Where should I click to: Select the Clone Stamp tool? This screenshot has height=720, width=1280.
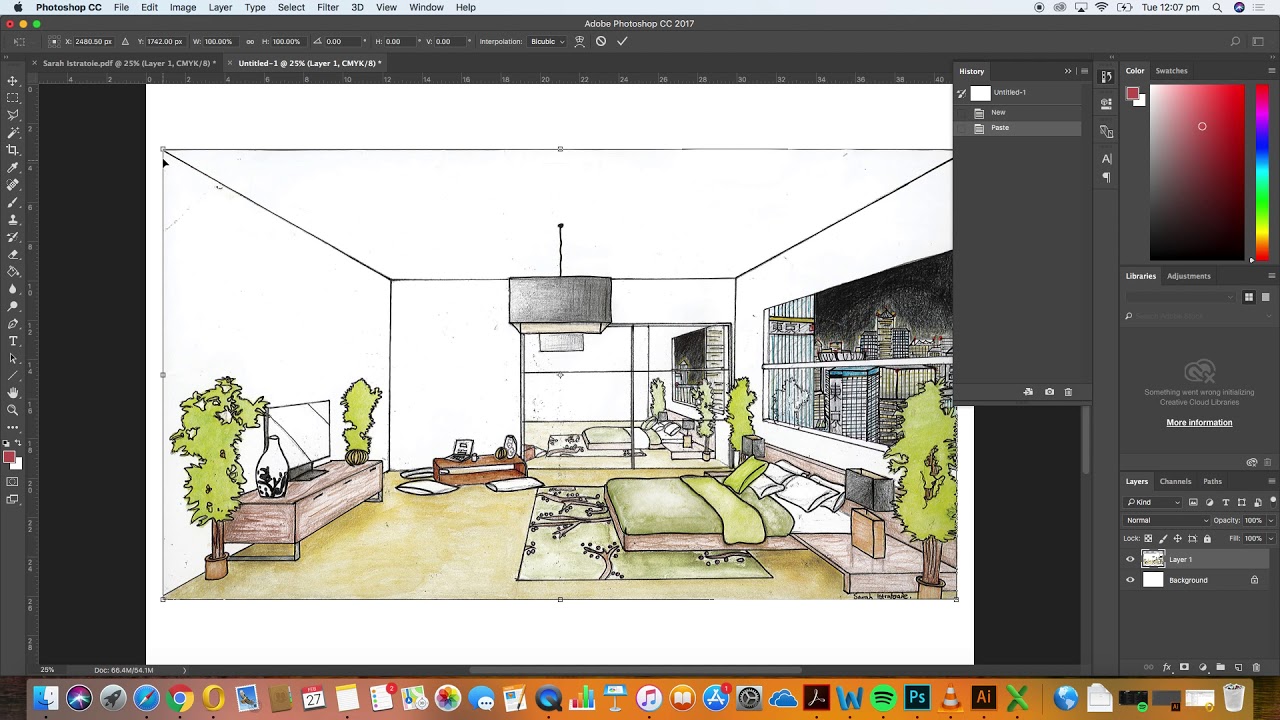pyautogui.click(x=13, y=219)
